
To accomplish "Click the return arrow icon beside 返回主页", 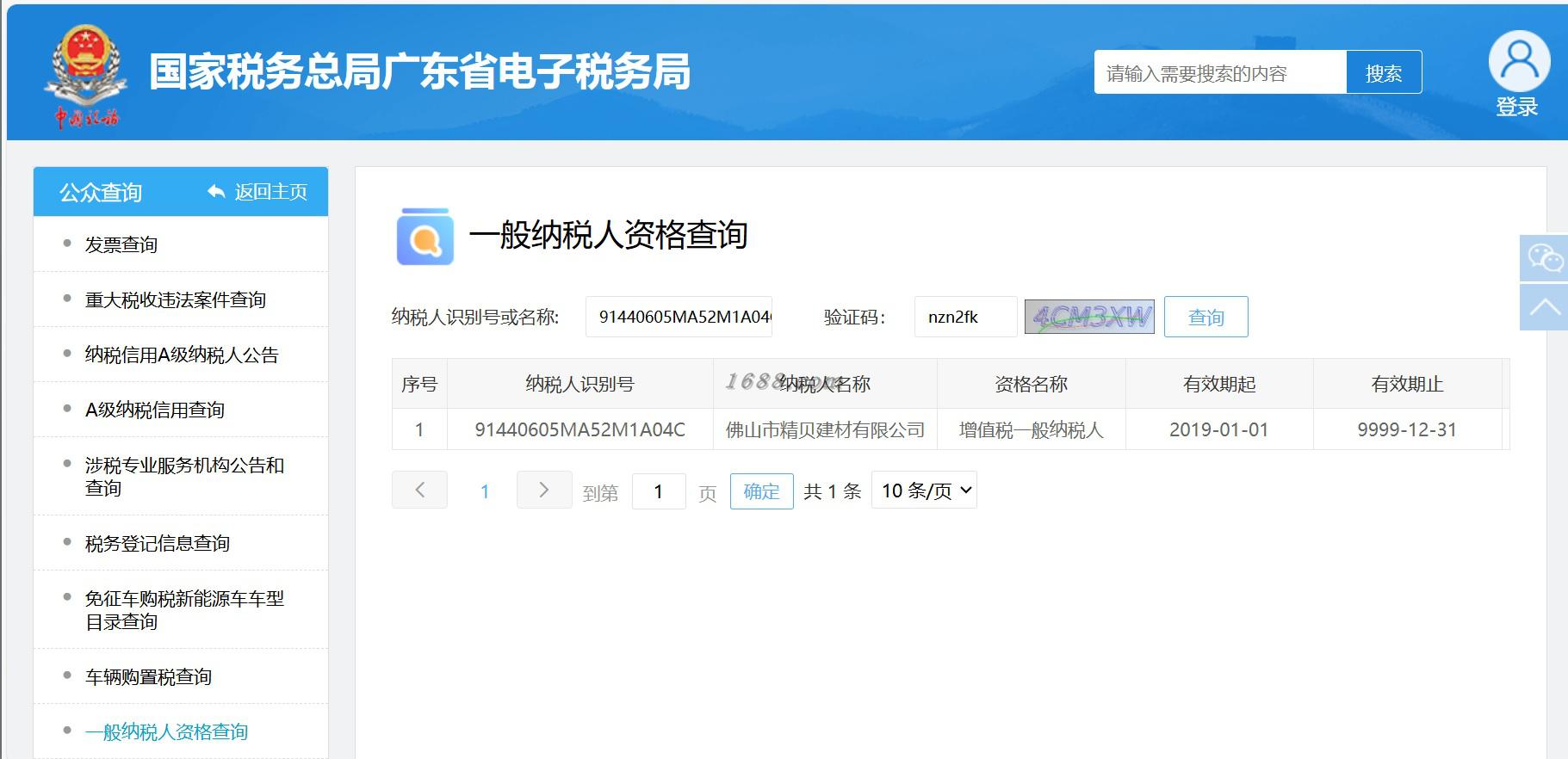I will pos(216,192).
